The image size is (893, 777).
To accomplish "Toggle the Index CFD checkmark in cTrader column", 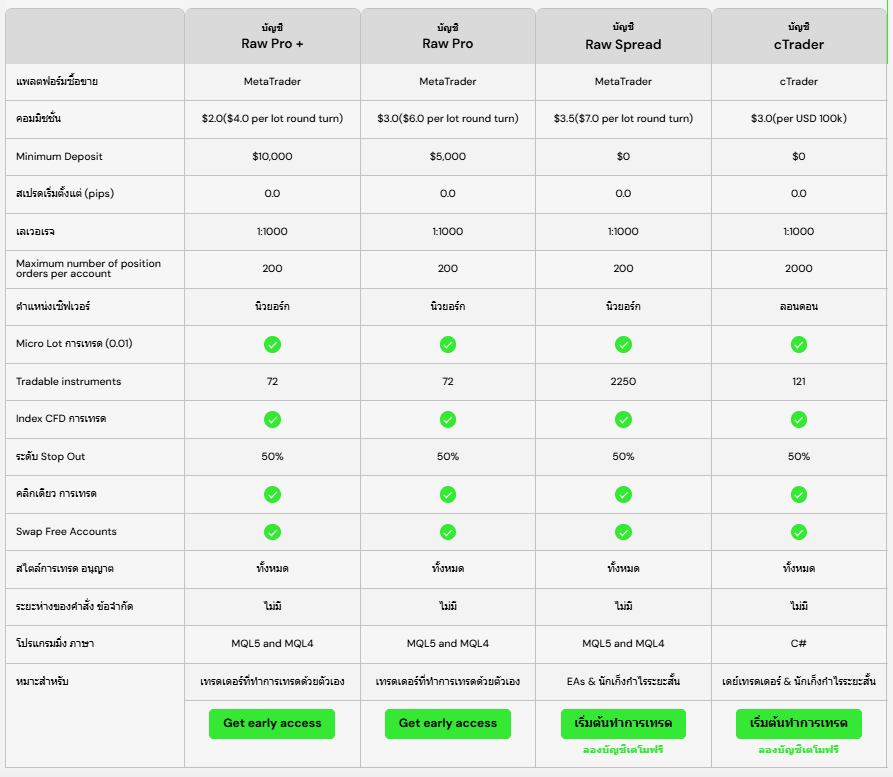I will point(799,419).
